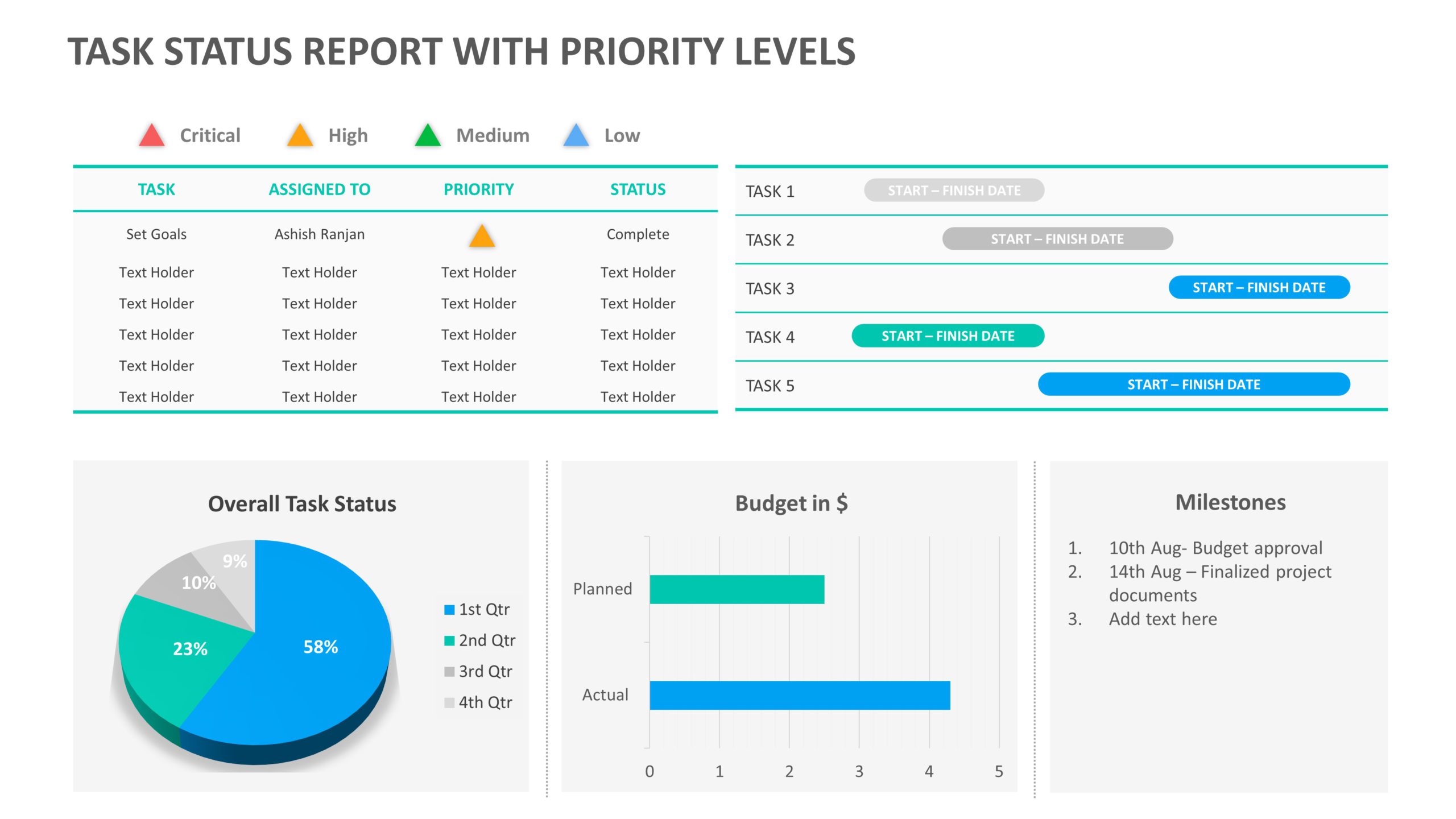Viewport: 1456px width, 819px height.
Task: Click the 4th Qtr legend marker
Action: [x=449, y=702]
